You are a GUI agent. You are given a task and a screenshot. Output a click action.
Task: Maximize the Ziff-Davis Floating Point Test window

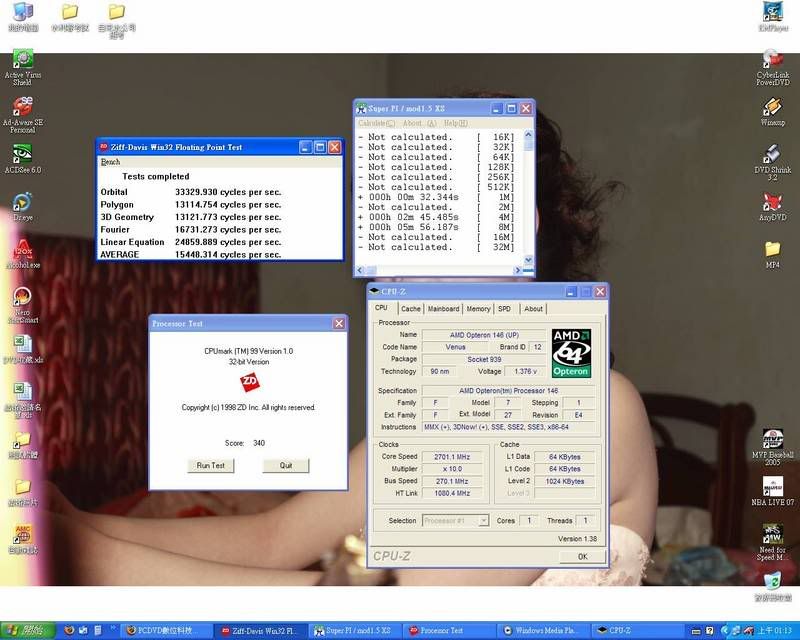320,147
